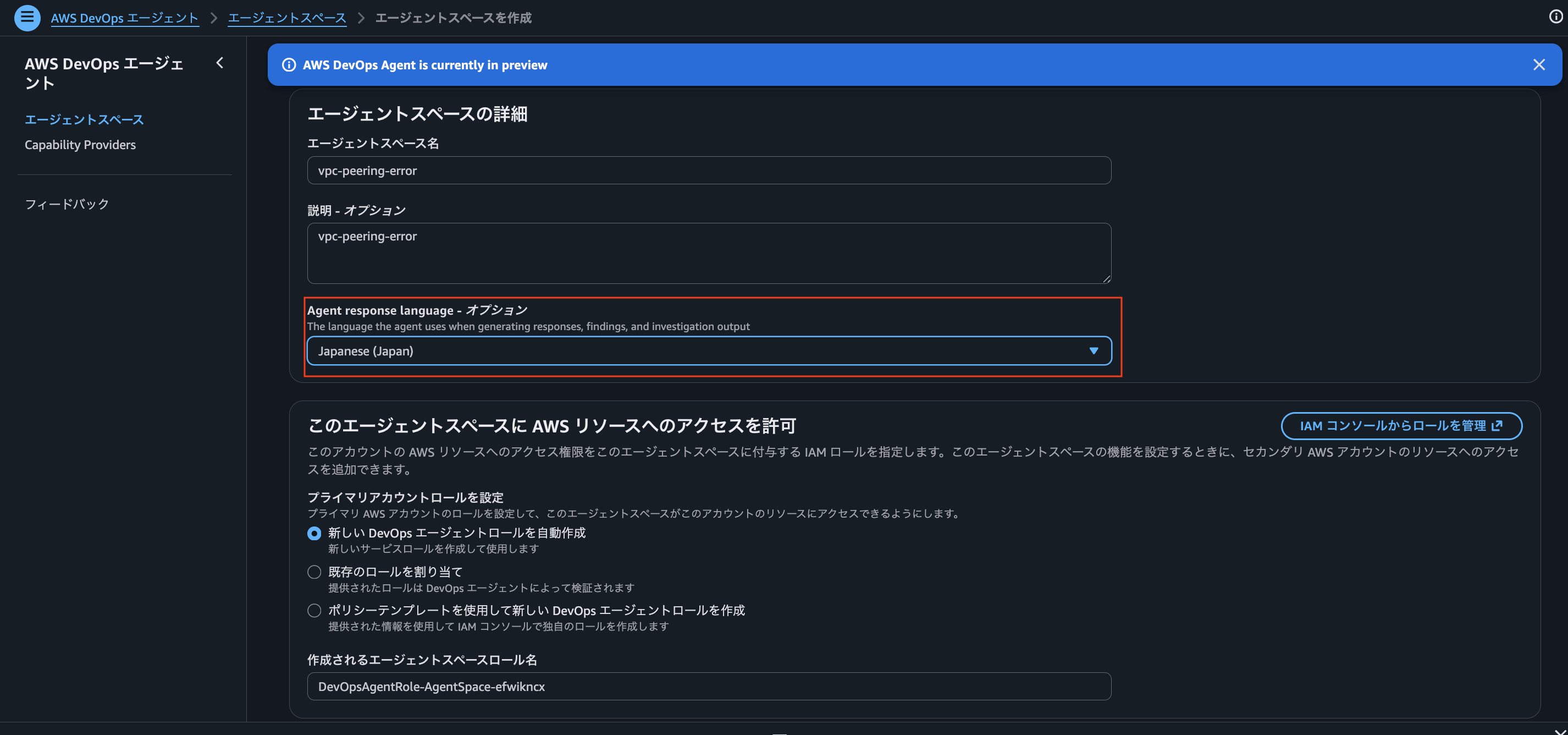Image resolution: width=1568 pixels, height=735 pixels.
Task: Click IAM コンソールからロールを管理 button
Action: 1400,426
